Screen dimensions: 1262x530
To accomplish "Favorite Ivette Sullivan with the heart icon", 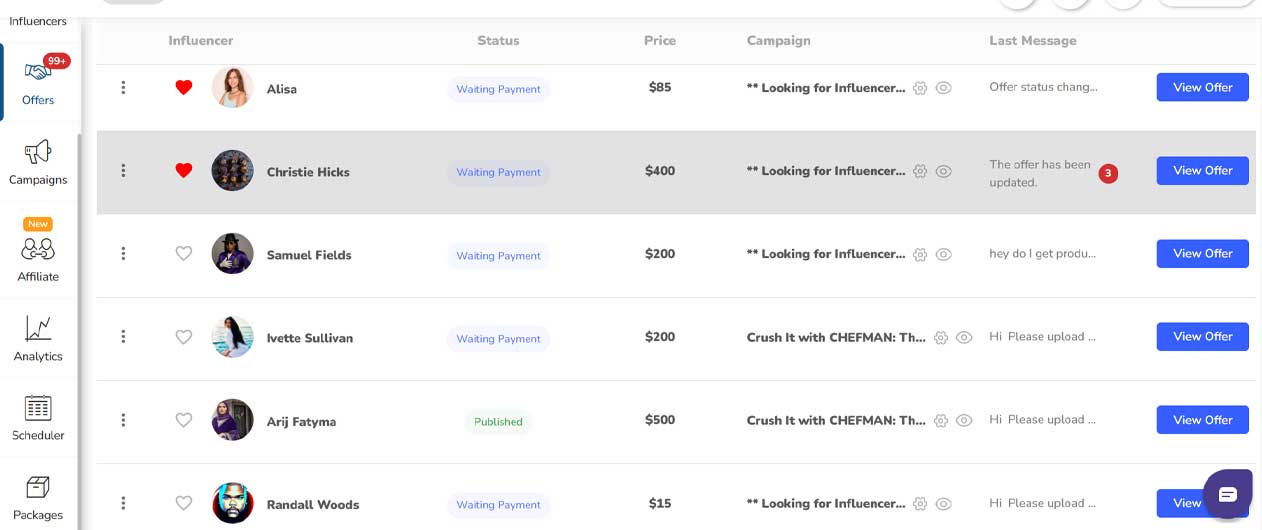I will pos(184,337).
